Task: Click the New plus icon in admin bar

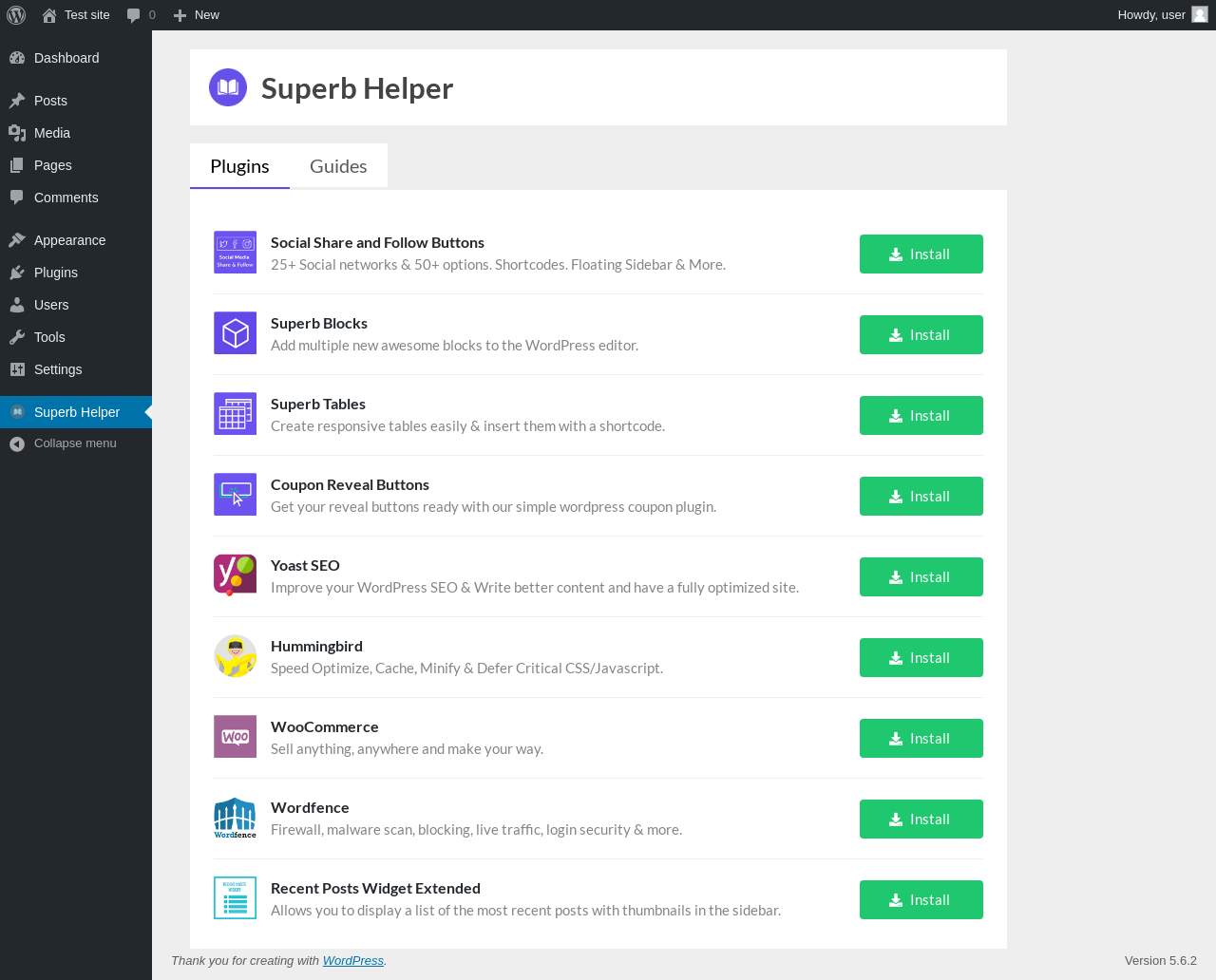Action: pos(180,15)
